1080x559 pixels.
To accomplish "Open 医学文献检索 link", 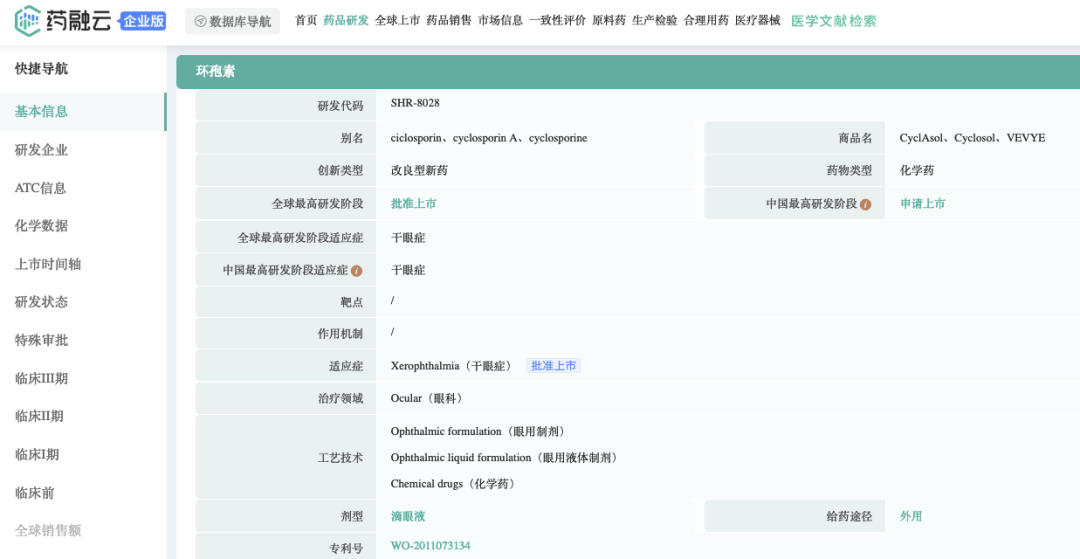I will (833, 20).
